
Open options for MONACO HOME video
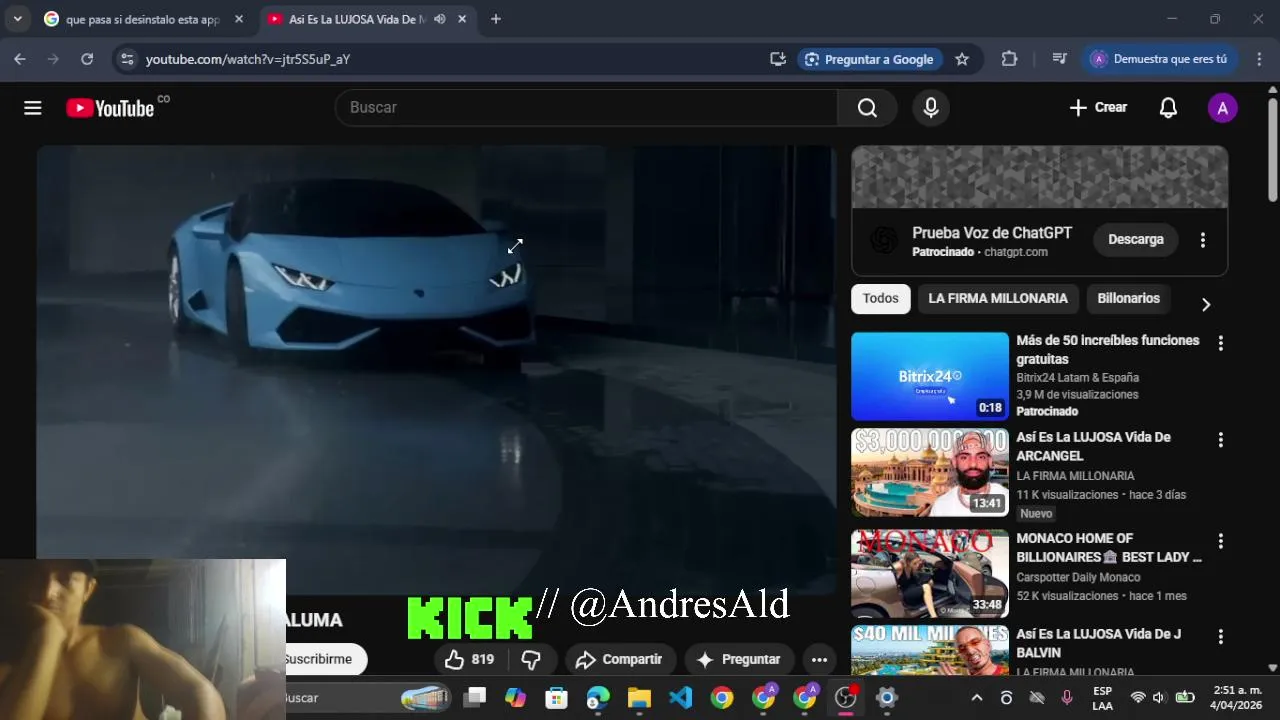coord(1220,541)
